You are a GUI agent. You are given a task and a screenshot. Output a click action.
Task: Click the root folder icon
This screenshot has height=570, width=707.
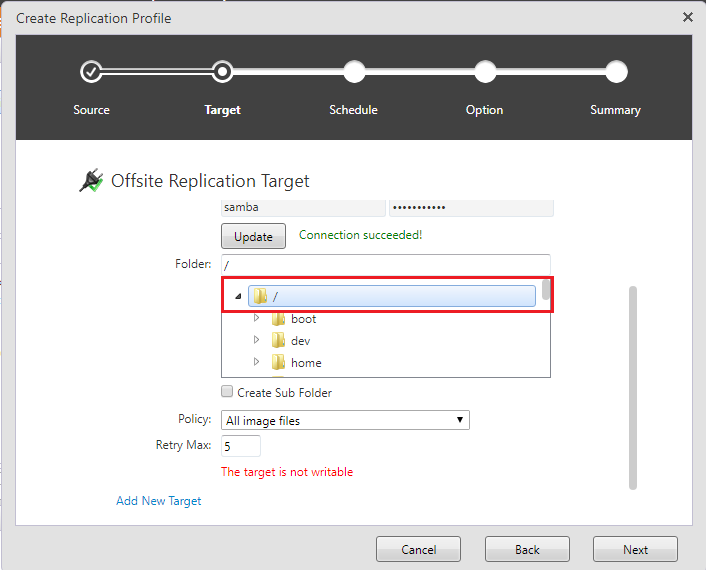coord(260,296)
